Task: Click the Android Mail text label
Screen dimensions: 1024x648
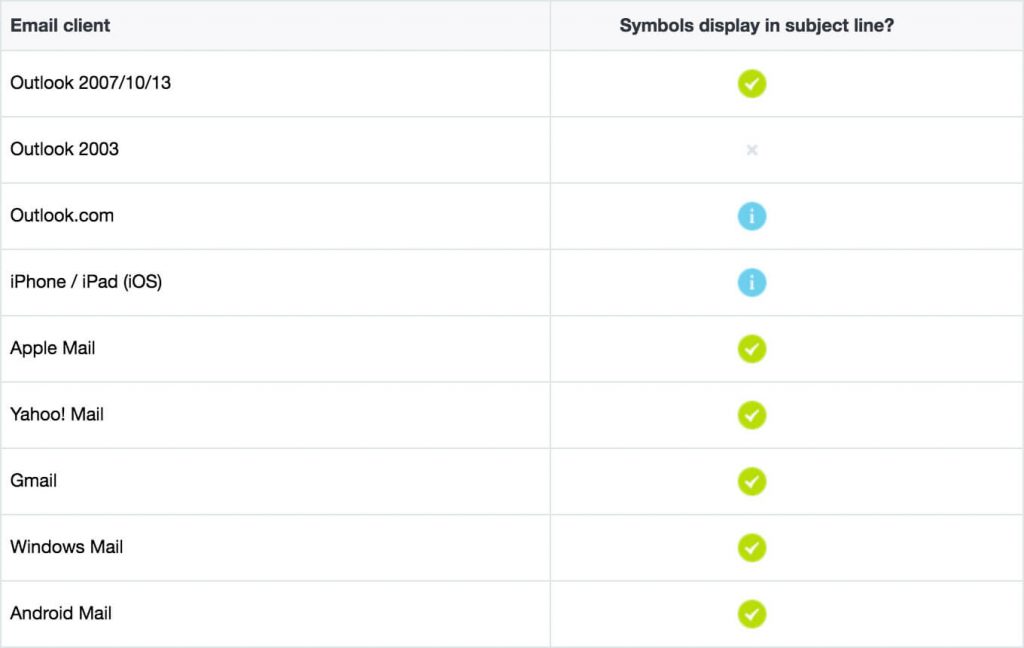Action: 61,613
